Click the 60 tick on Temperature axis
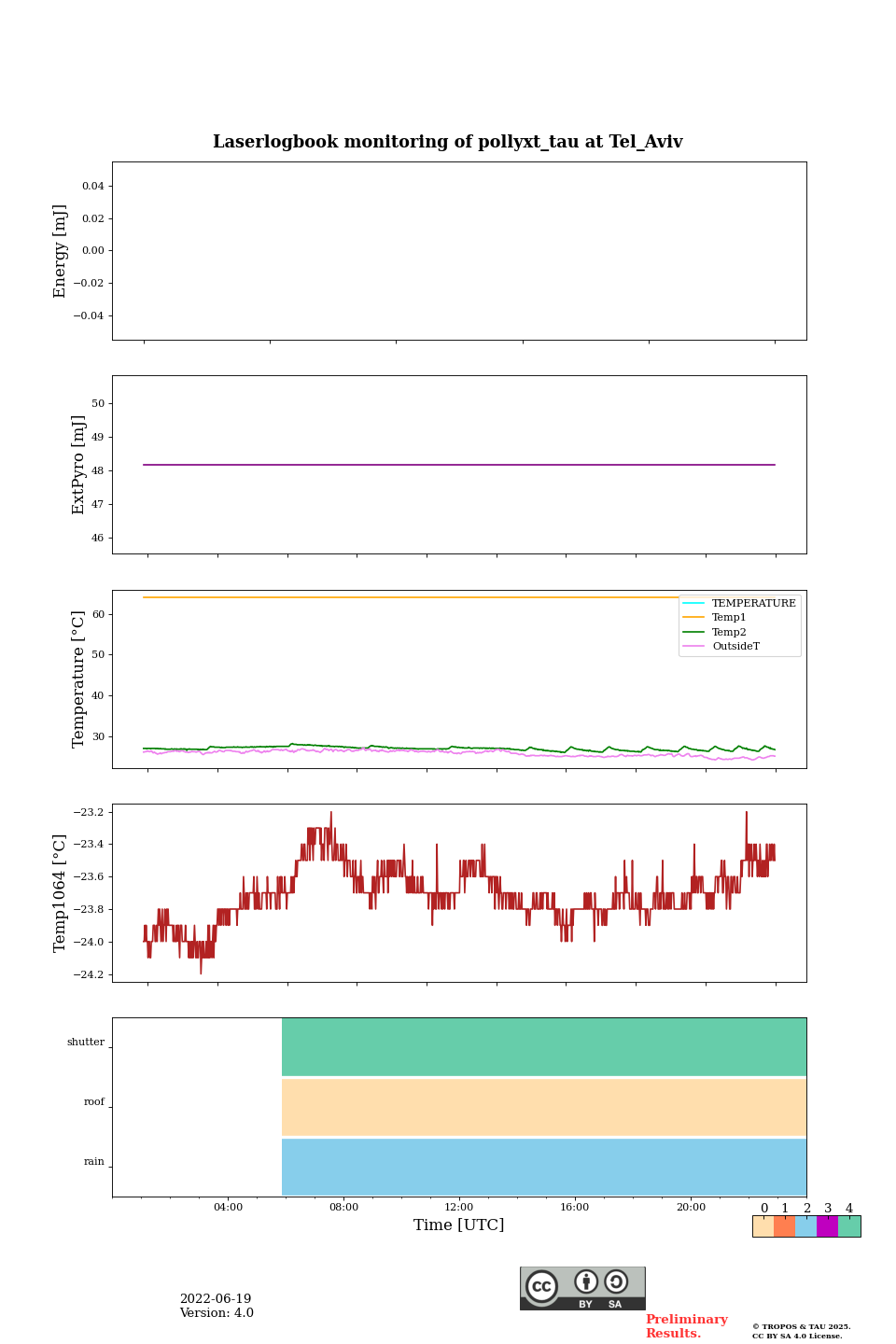This screenshot has width=896, height=1344. coord(98,615)
